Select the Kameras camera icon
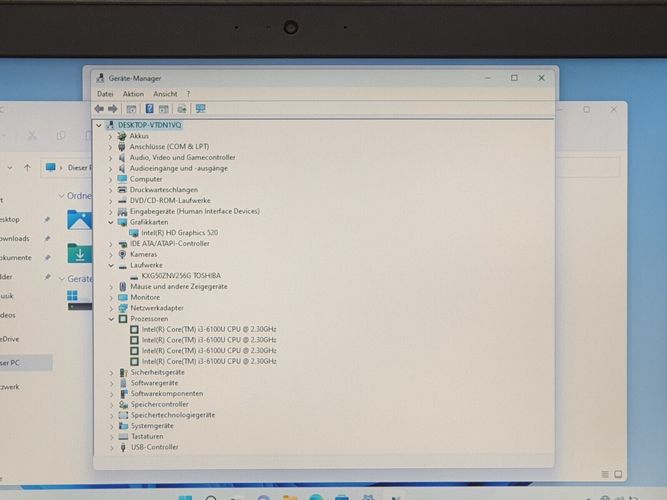667x500 pixels. click(123, 254)
